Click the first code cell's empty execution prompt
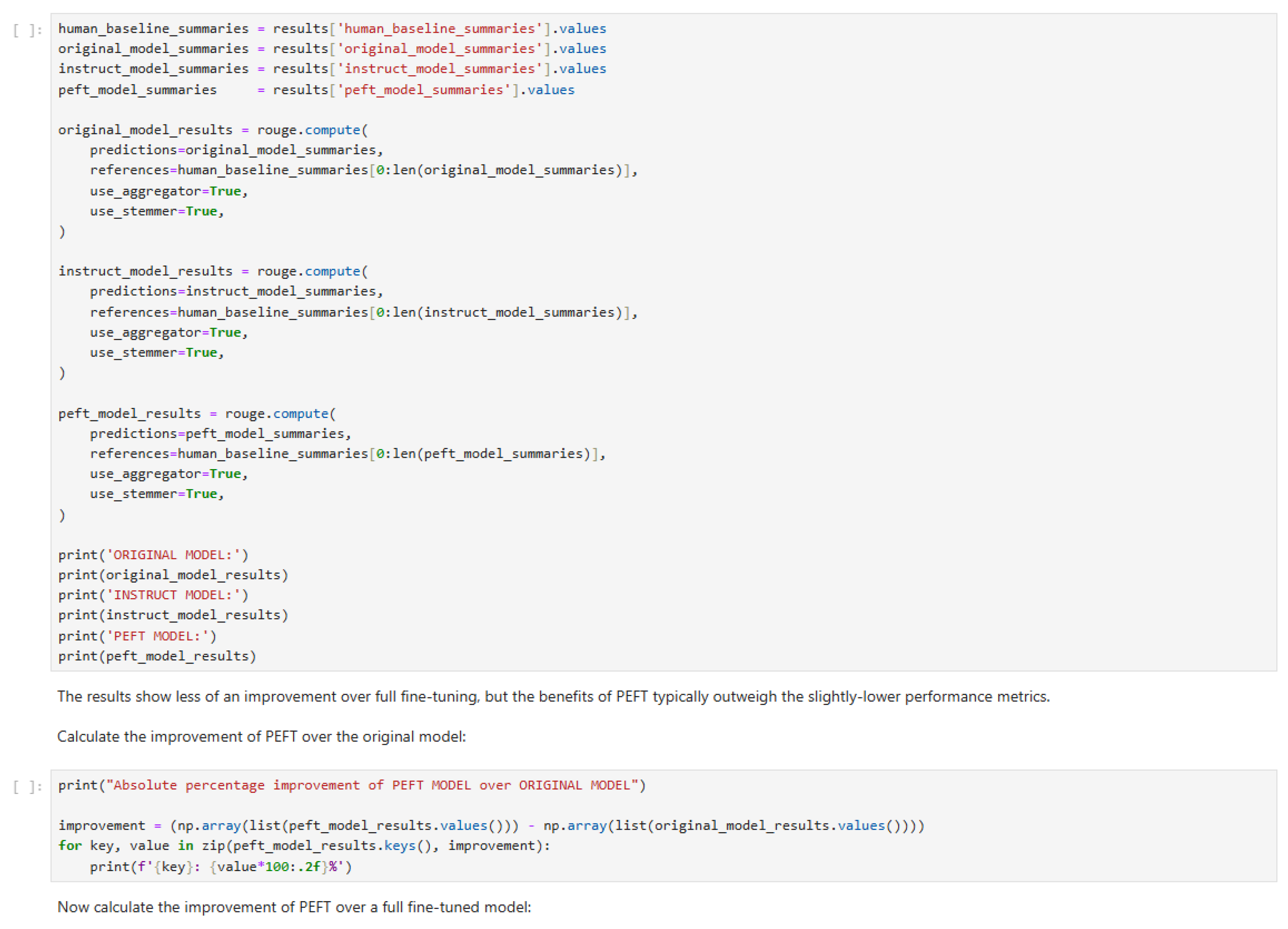Screen dimensions: 1288x929 point(27,30)
